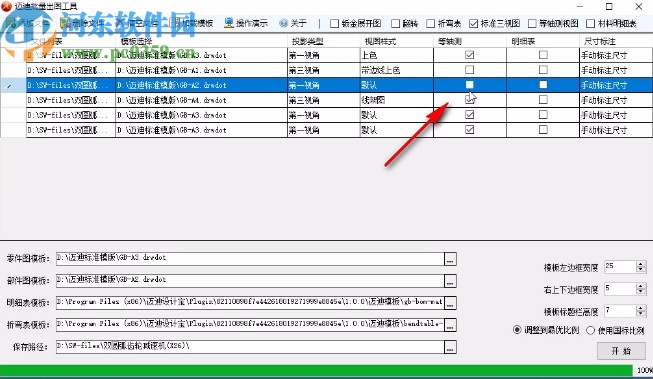Select the GB-A1.drwdot template cell

coord(201,70)
